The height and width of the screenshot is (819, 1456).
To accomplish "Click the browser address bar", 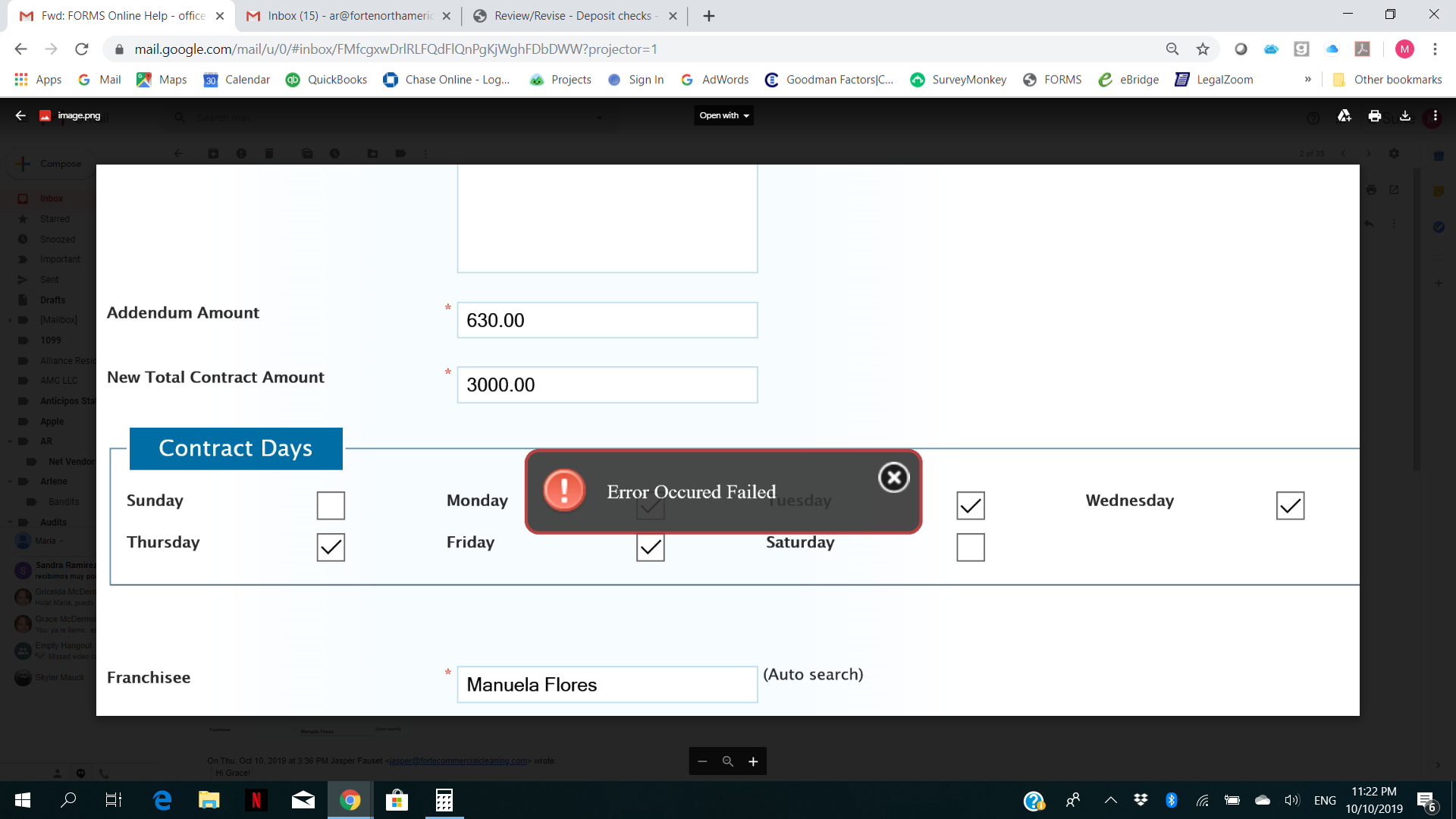I will 637,49.
